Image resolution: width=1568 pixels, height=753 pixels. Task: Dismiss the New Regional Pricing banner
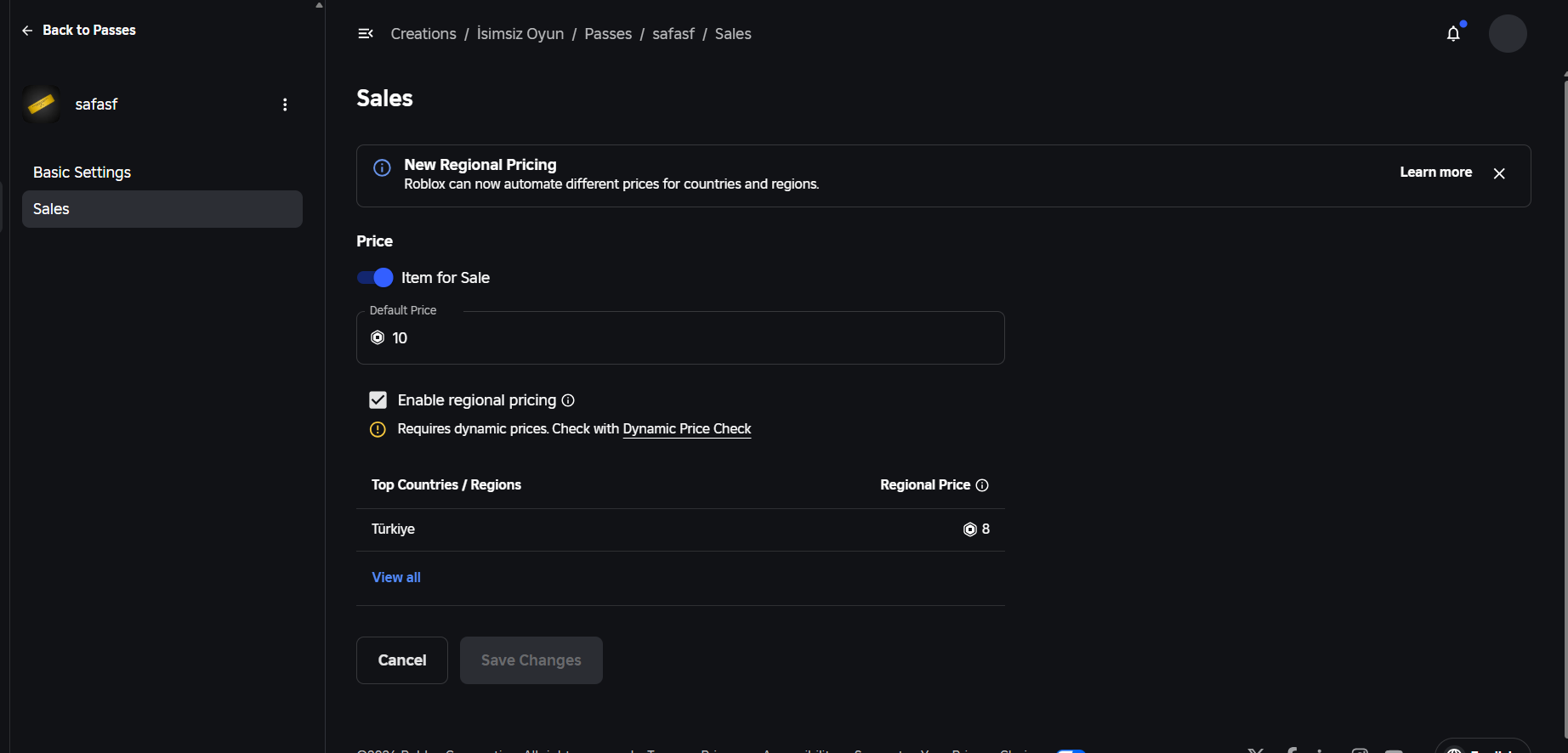(x=1499, y=173)
